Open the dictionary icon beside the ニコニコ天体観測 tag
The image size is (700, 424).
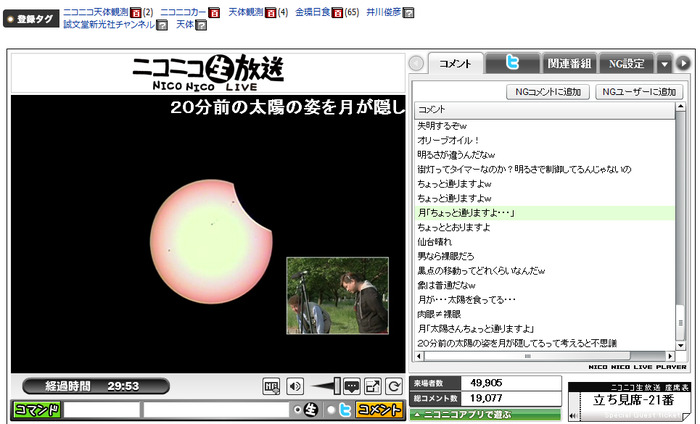click(136, 12)
